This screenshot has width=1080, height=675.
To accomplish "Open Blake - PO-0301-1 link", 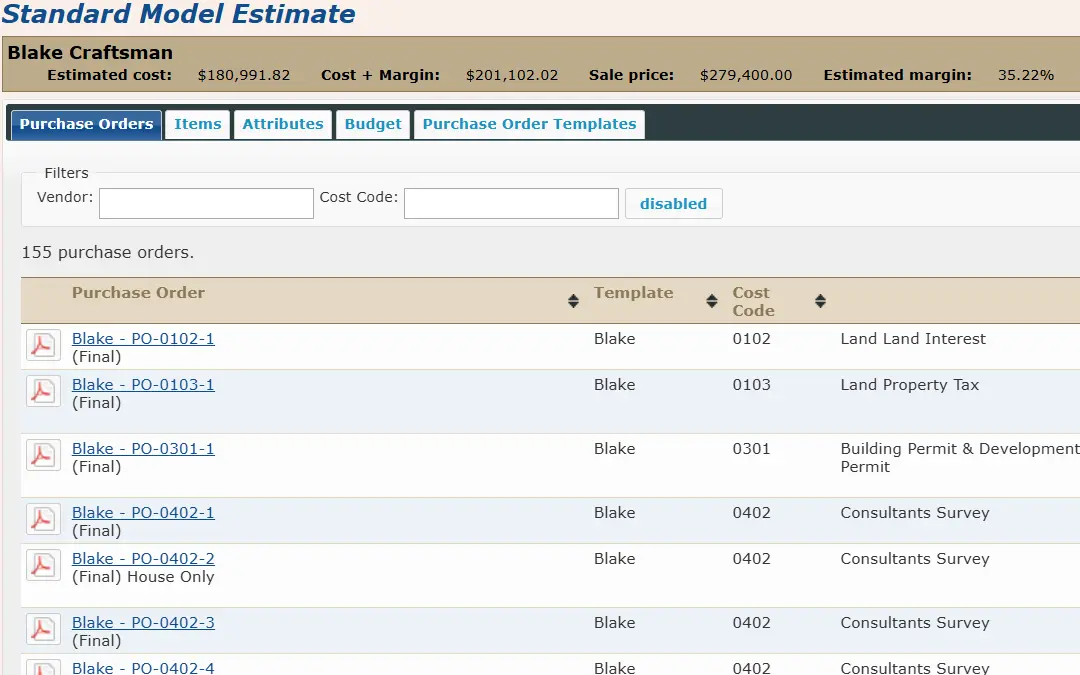I will (143, 449).
